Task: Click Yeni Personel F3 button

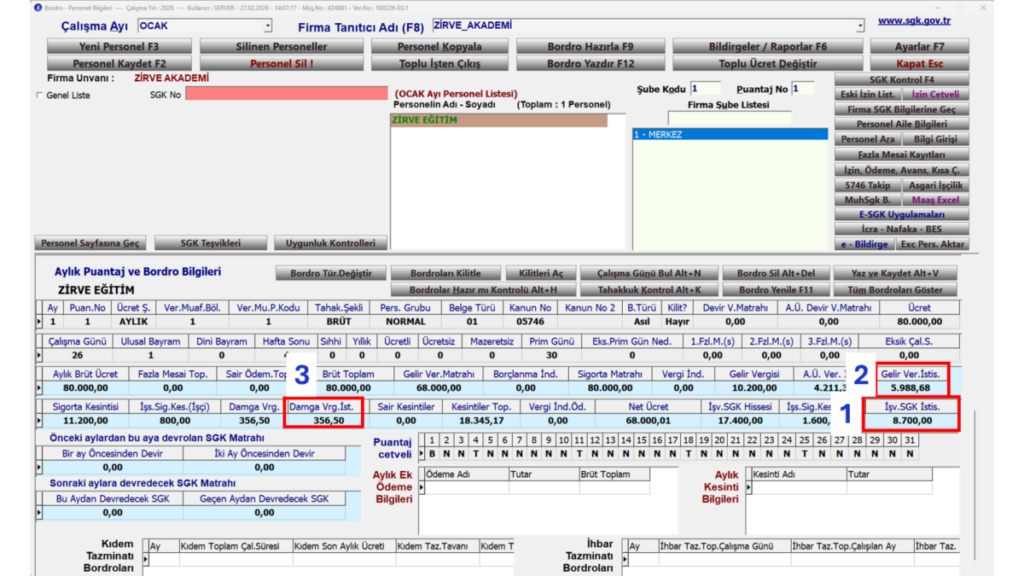Action: [x=119, y=46]
